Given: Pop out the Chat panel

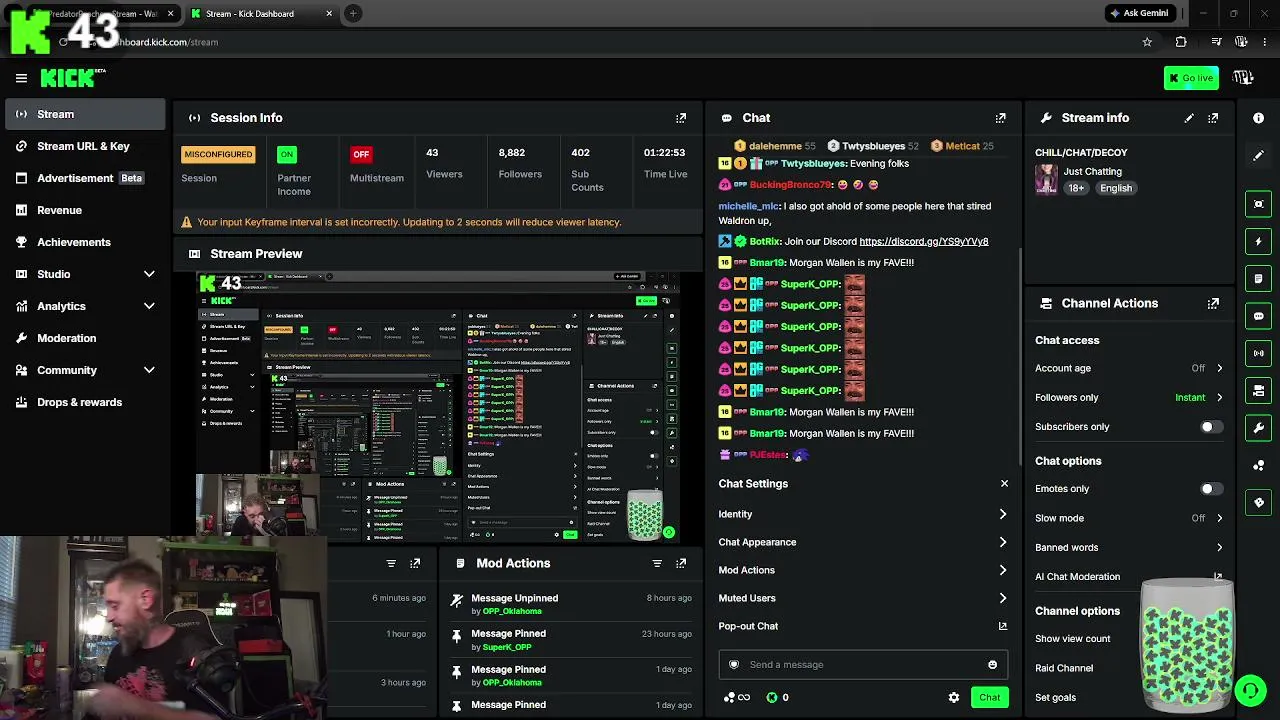Looking at the screenshot, I should 1000,118.
